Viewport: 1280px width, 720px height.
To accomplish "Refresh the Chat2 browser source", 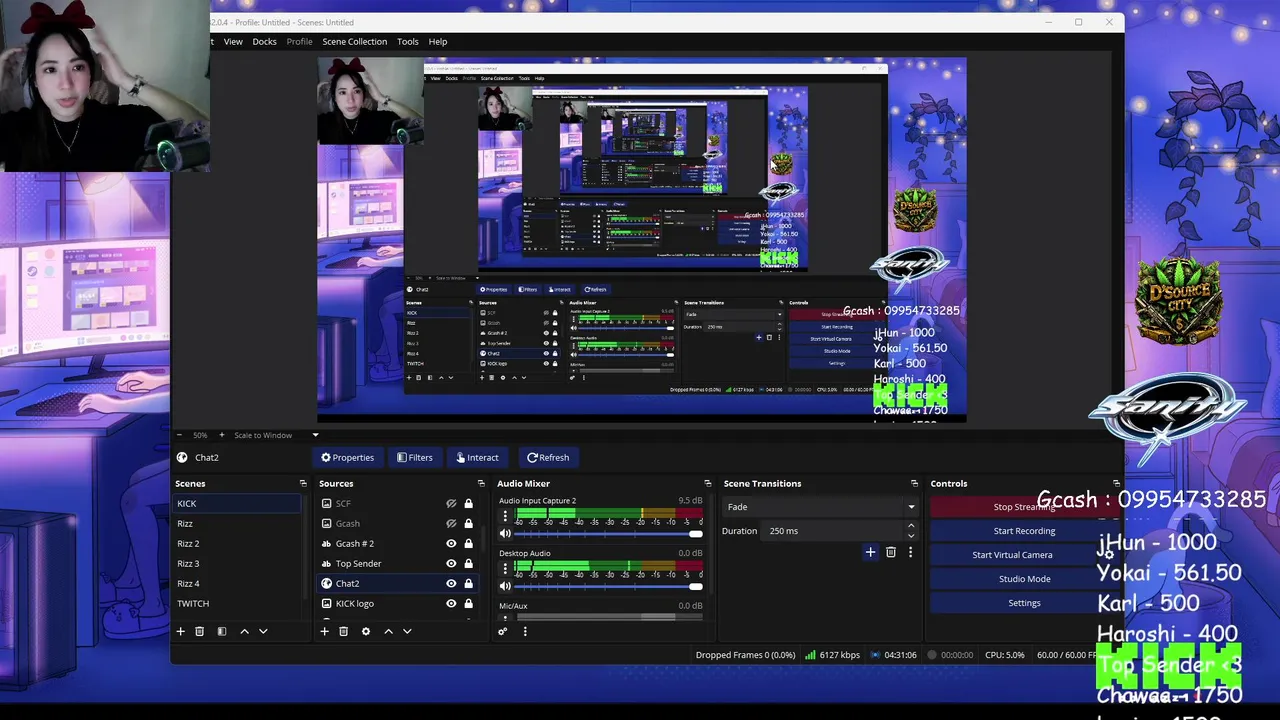I will (548, 458).
